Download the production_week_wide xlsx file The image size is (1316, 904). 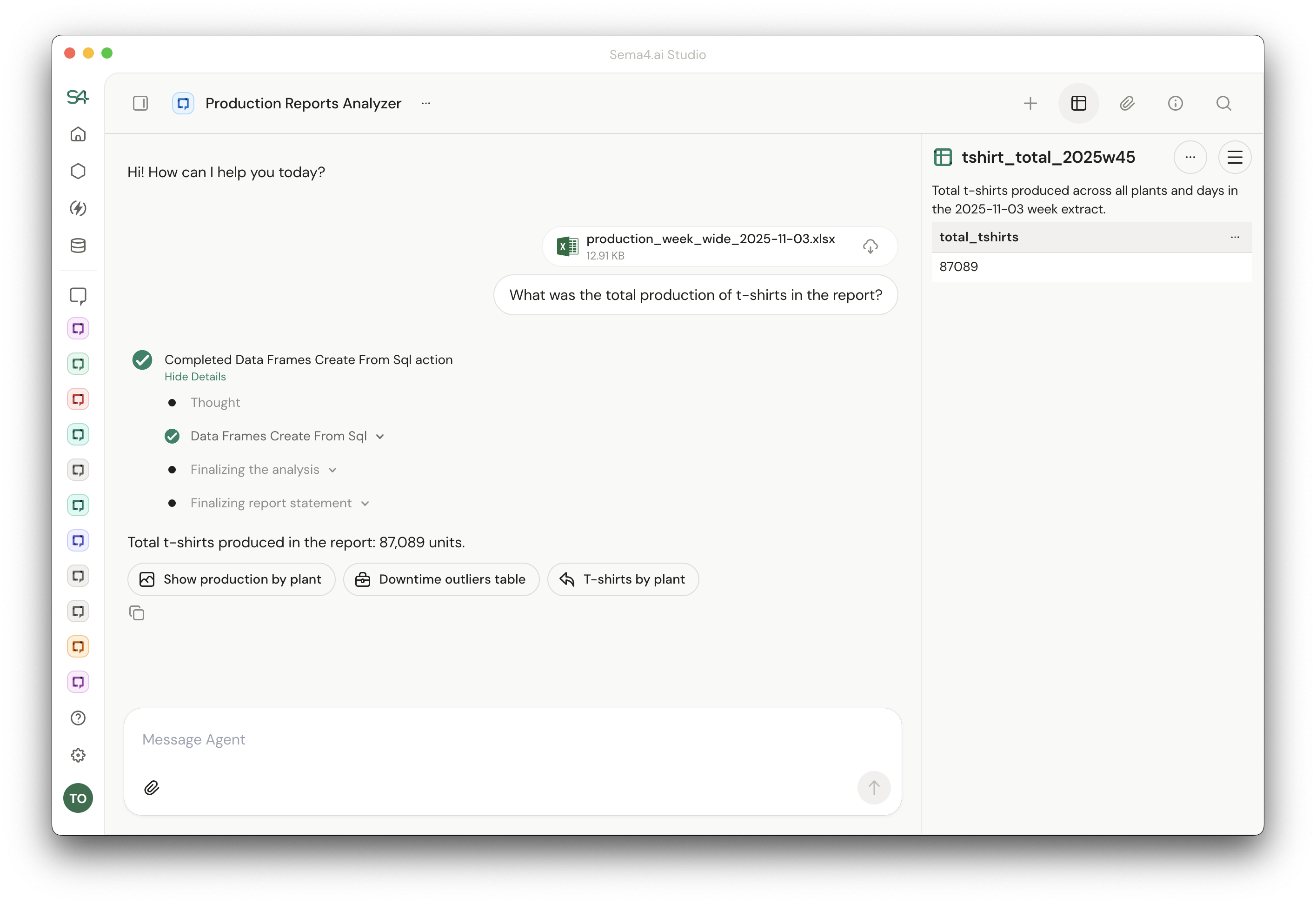[x=870, y=246]
